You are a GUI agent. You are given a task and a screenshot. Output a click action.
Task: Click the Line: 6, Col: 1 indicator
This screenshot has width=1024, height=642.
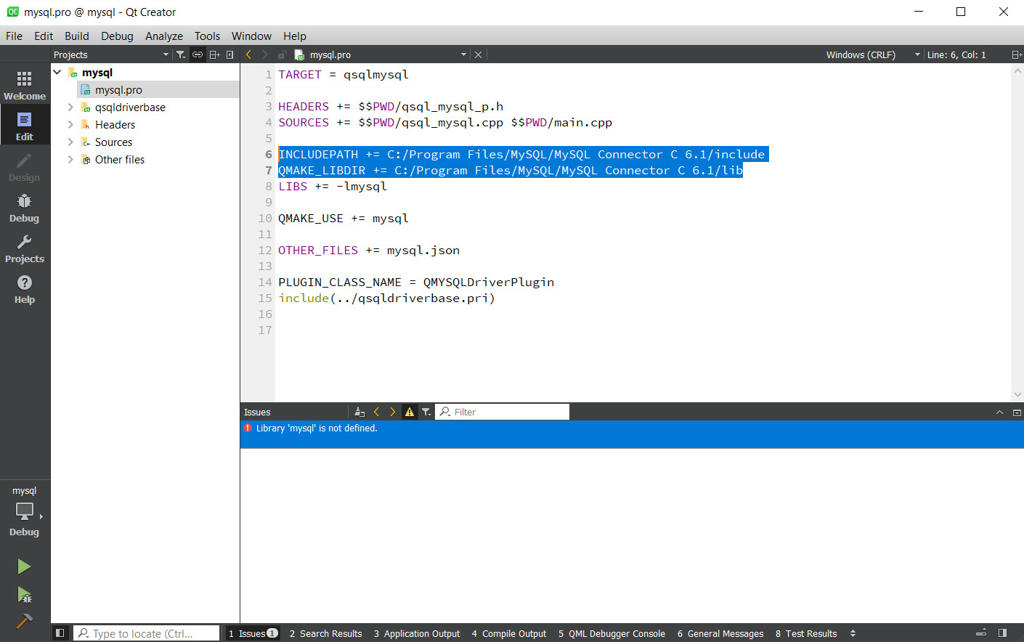tap(956, 55)
